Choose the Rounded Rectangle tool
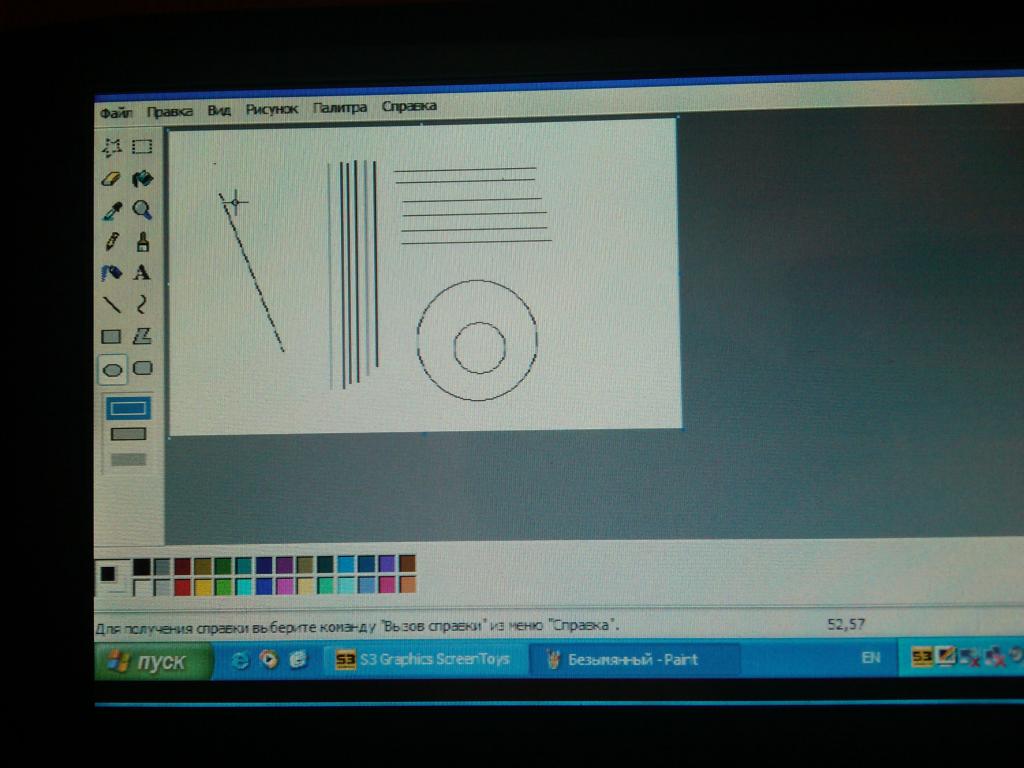The image size is (1024, 768). (x=142, y=368)
